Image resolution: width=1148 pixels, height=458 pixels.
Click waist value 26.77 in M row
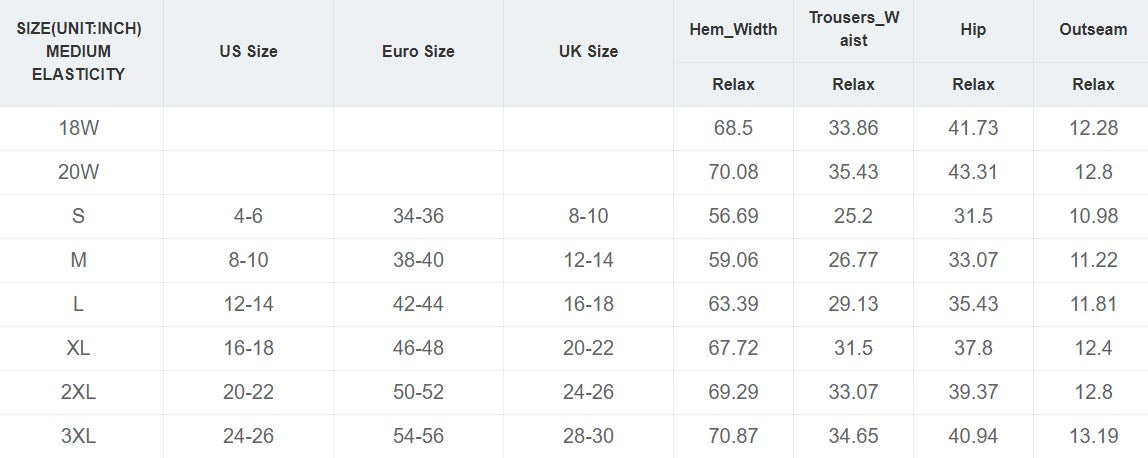point(853,260)
